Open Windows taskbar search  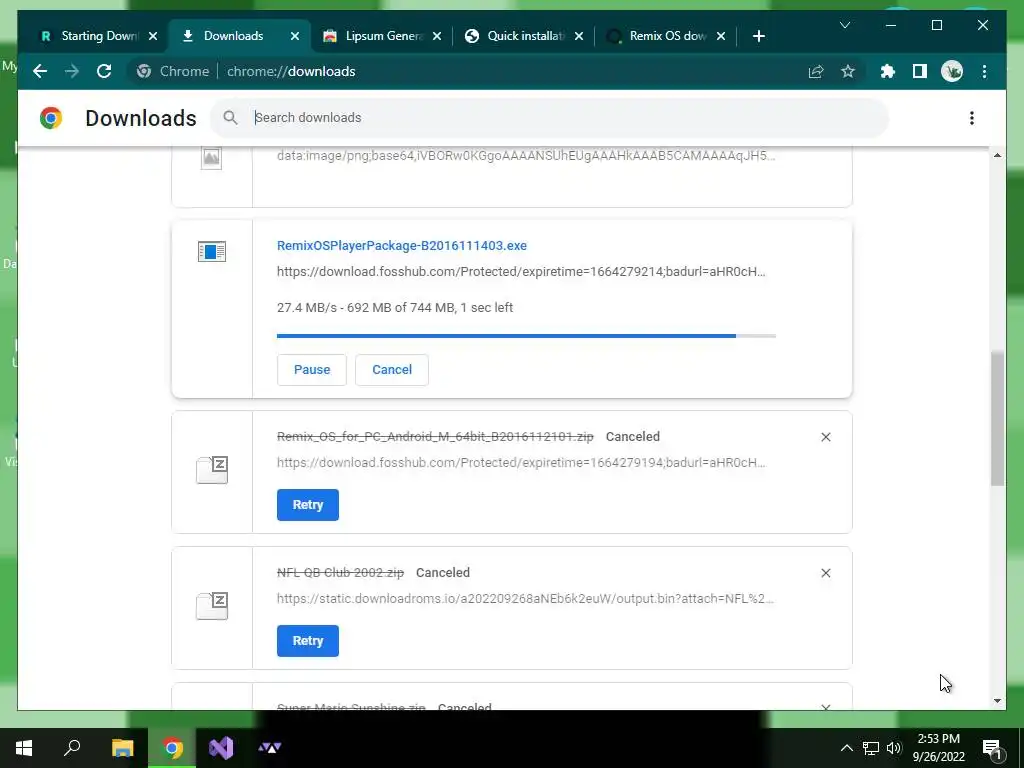[x=72, y=748]
